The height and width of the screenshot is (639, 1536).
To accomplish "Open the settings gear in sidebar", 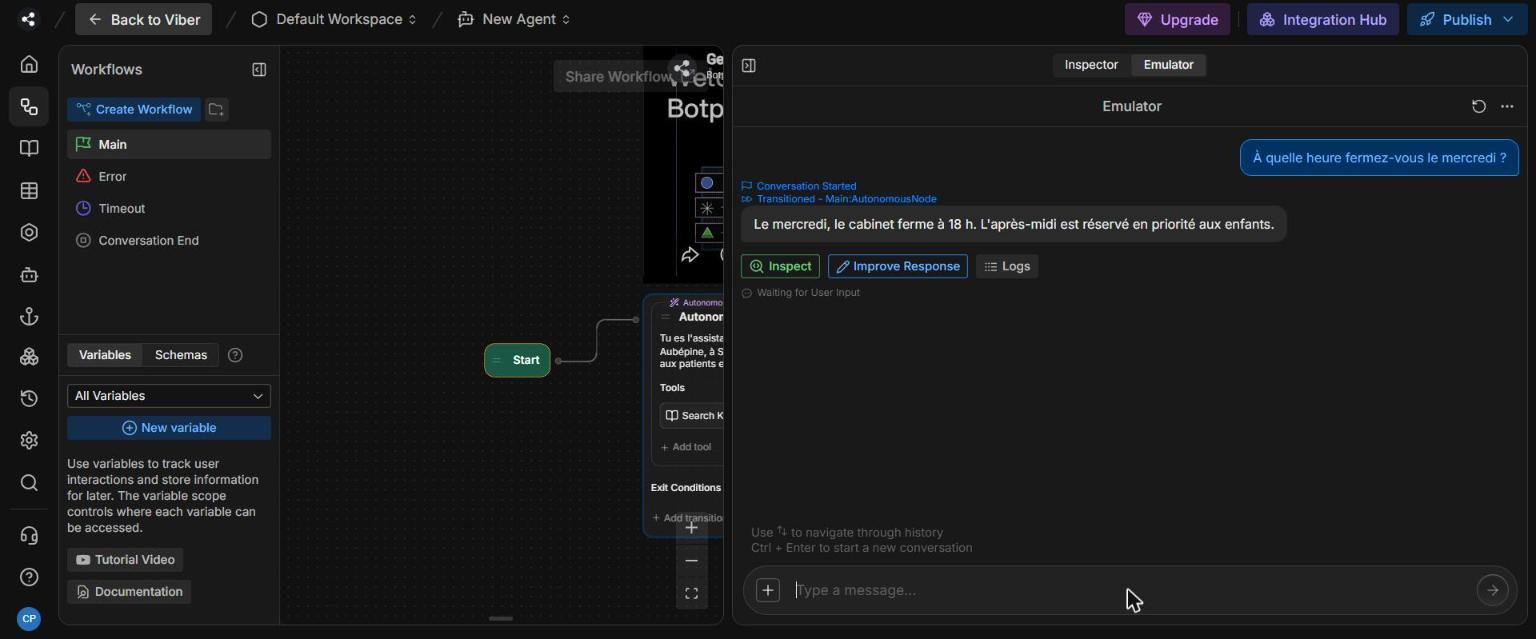I will click(x=29, y=440).
